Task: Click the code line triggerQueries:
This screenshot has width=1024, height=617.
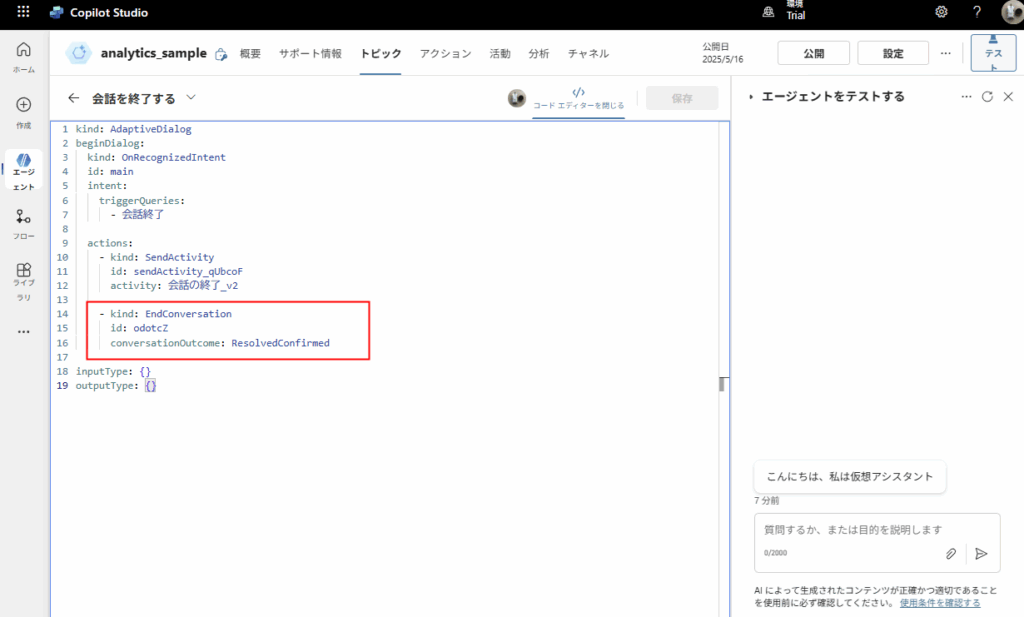Action: tap(142, 200)
